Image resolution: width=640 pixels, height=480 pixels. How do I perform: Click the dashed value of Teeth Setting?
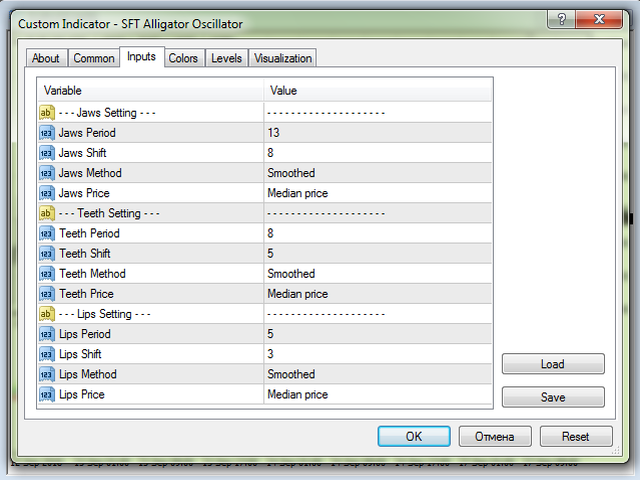click(x=326, y=213)
